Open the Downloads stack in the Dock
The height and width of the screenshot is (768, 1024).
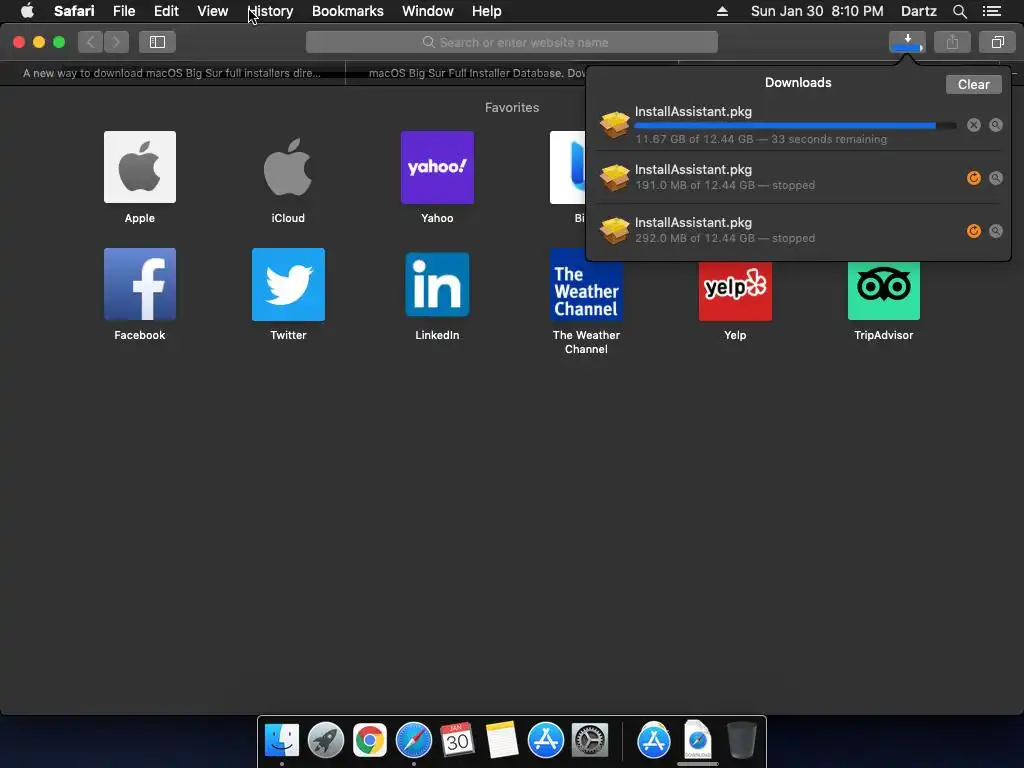(697, 740)
